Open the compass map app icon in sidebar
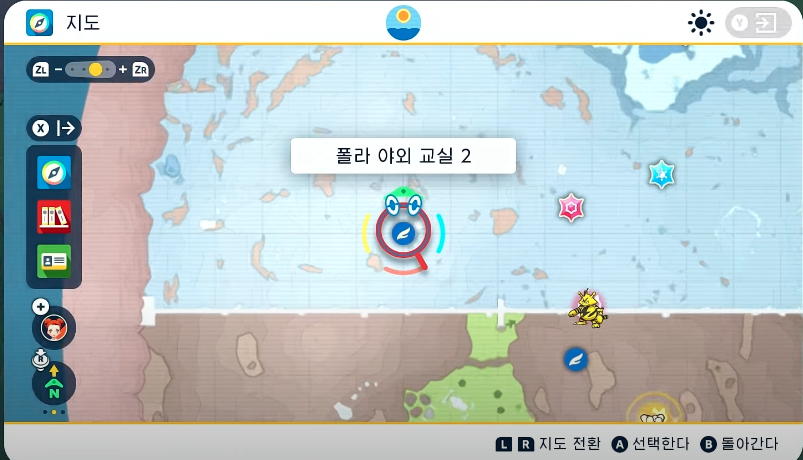Image resolution: width=803 pixels, height=460 pixels. (54, 173)
